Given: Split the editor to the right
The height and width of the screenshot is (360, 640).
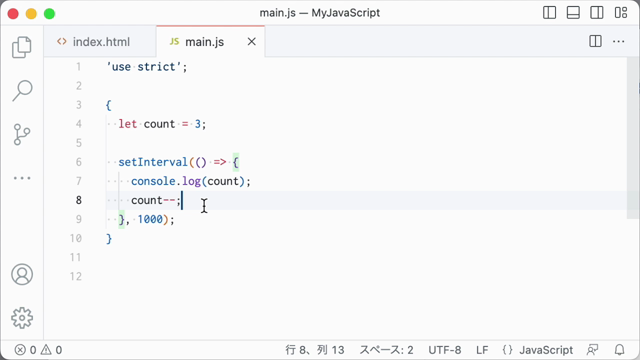Looking at the screenshot, I should [x=596, y=41].
